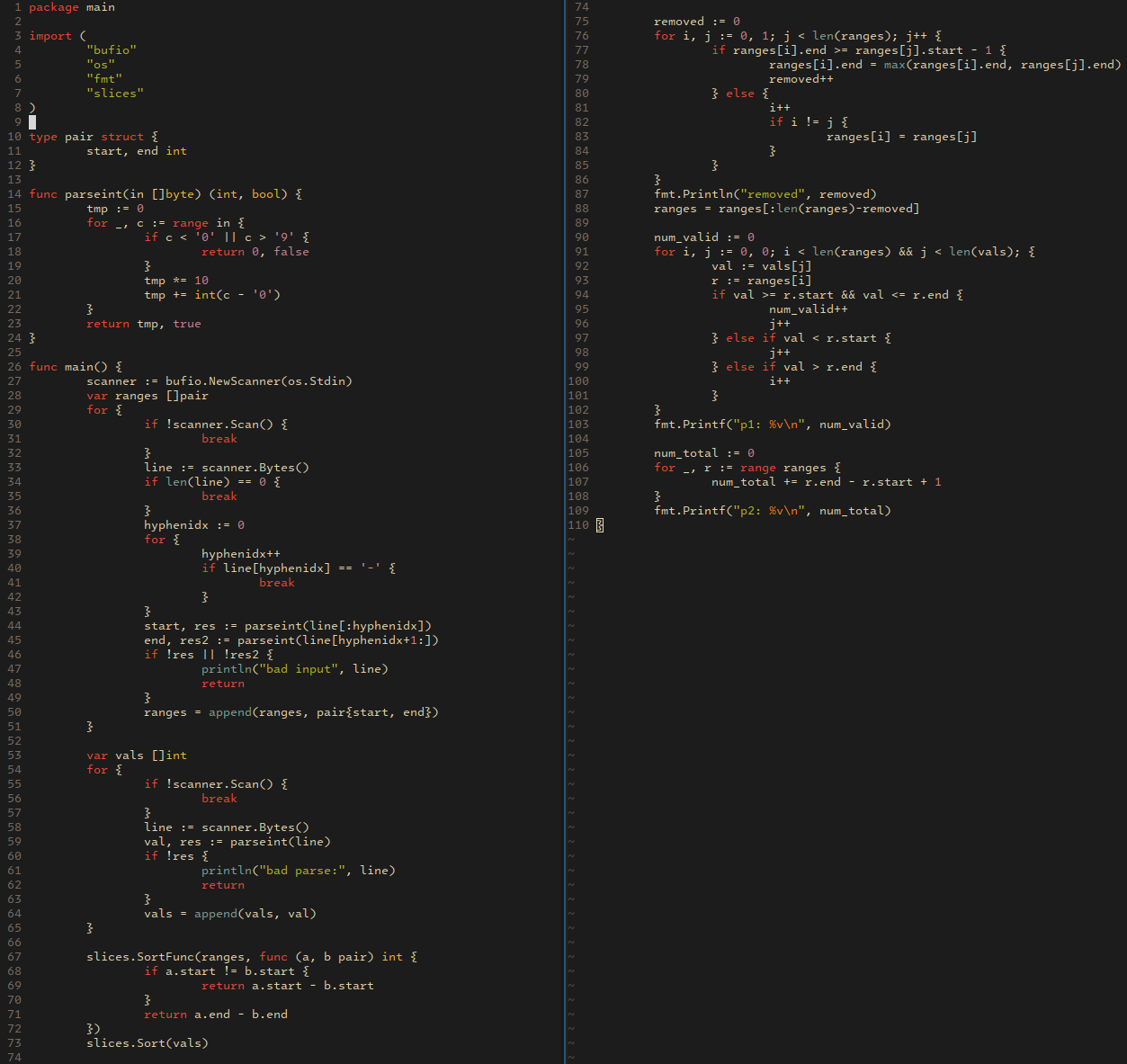Click the 'vals = append(vals, val)' line
The width and height of the screenshot is (1127, 1064).
pos(230,914)
